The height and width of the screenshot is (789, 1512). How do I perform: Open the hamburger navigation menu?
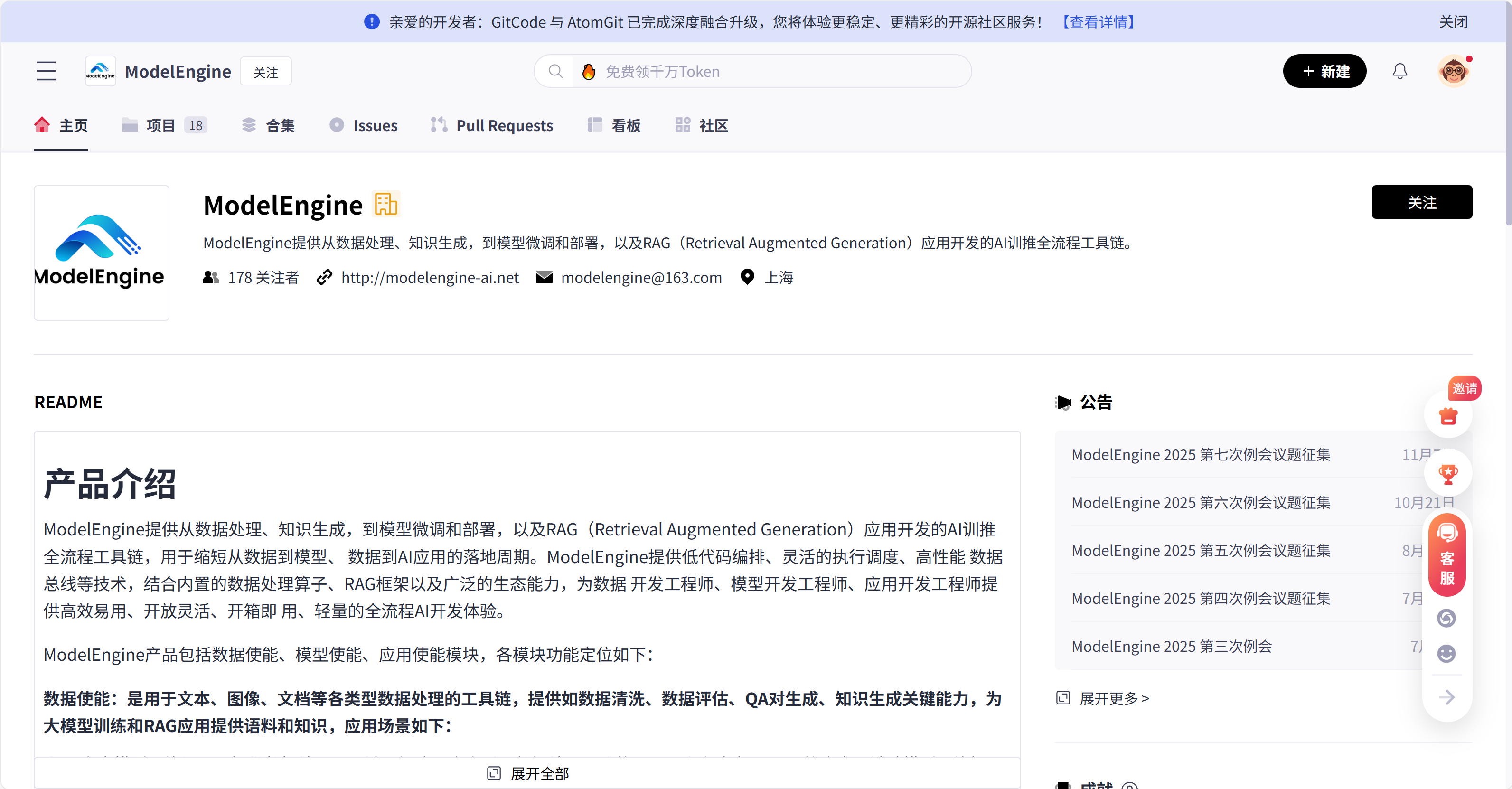(46, 70)
